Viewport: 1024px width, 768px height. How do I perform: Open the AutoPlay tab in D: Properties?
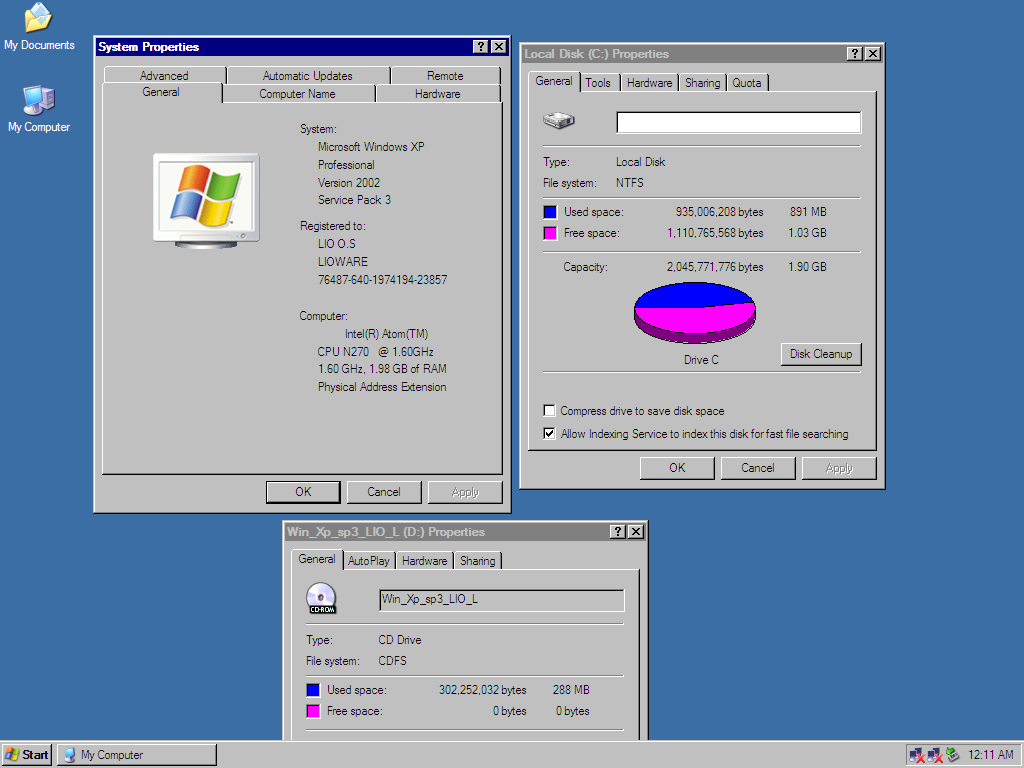(368, 561)
